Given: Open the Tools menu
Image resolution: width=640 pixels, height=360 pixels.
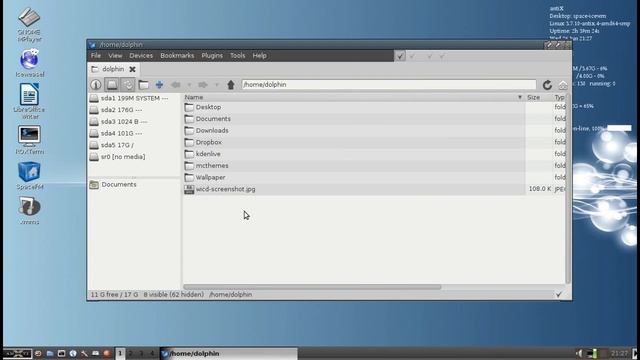Looking at the screenshot, I should [238, 56].
